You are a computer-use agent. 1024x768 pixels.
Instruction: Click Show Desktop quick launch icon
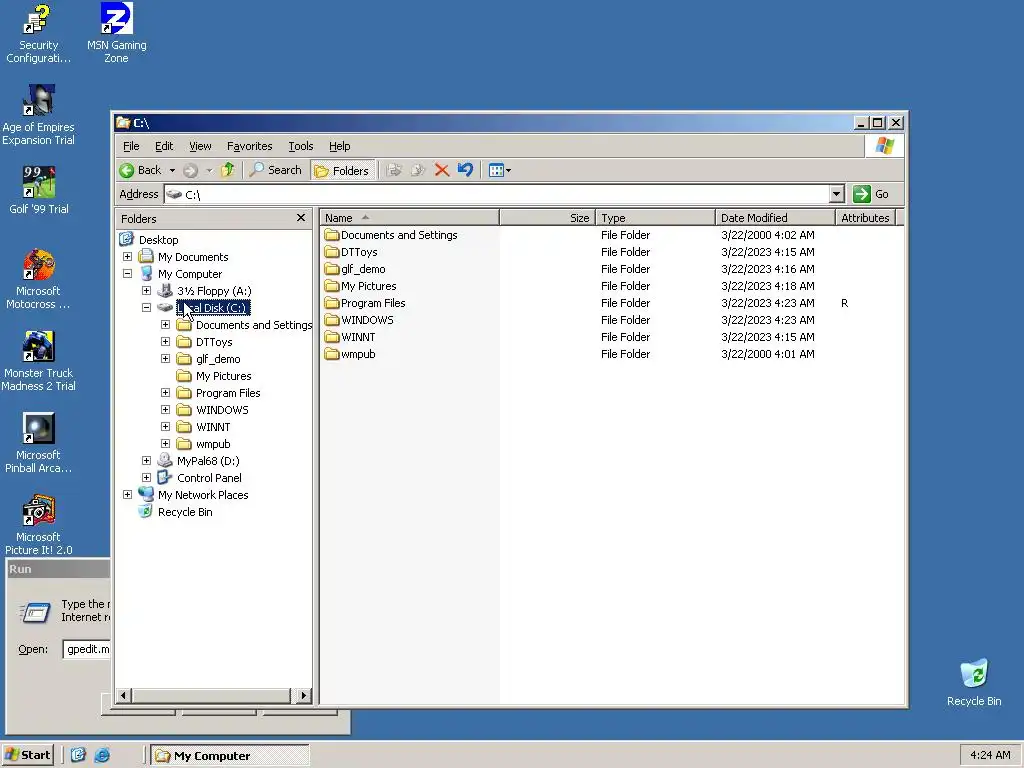pos(78,755)
